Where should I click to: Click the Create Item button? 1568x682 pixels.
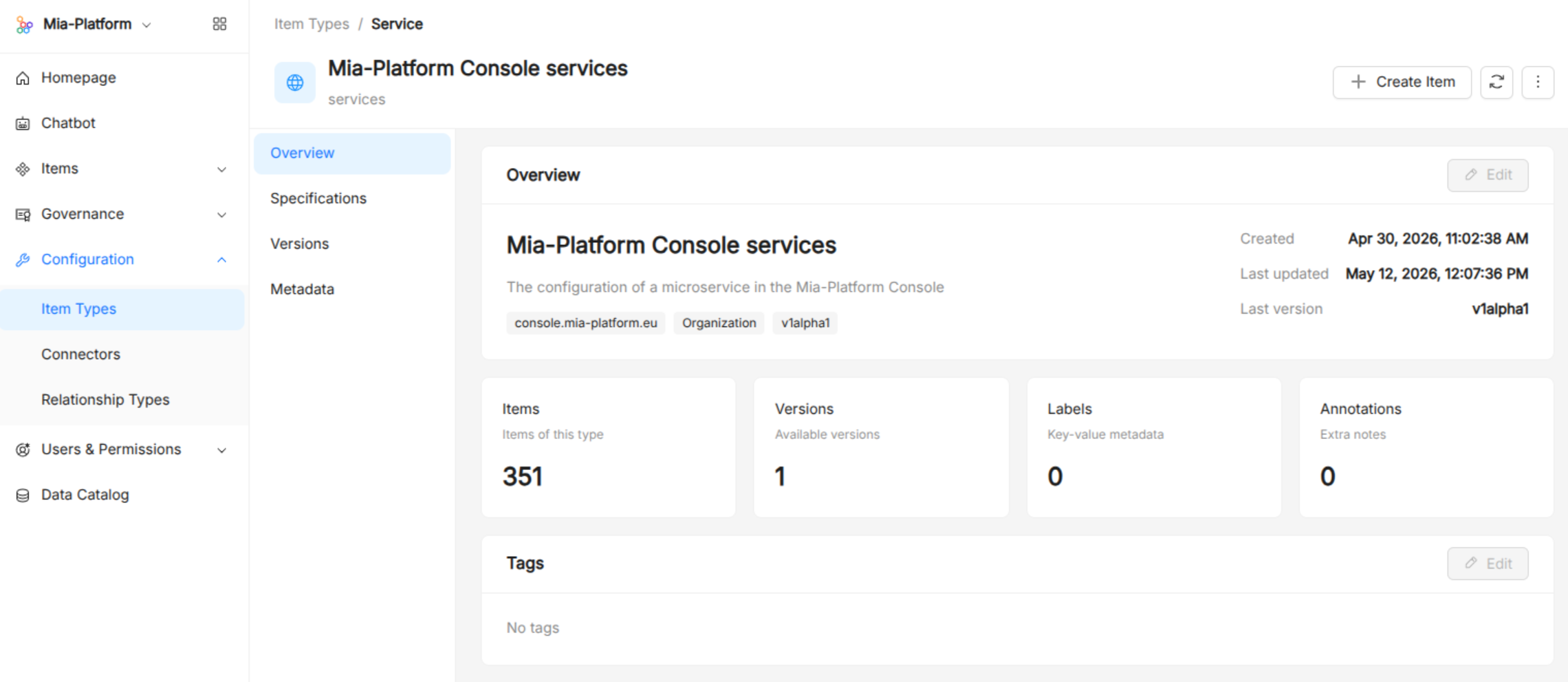[x=1402, y=83]
